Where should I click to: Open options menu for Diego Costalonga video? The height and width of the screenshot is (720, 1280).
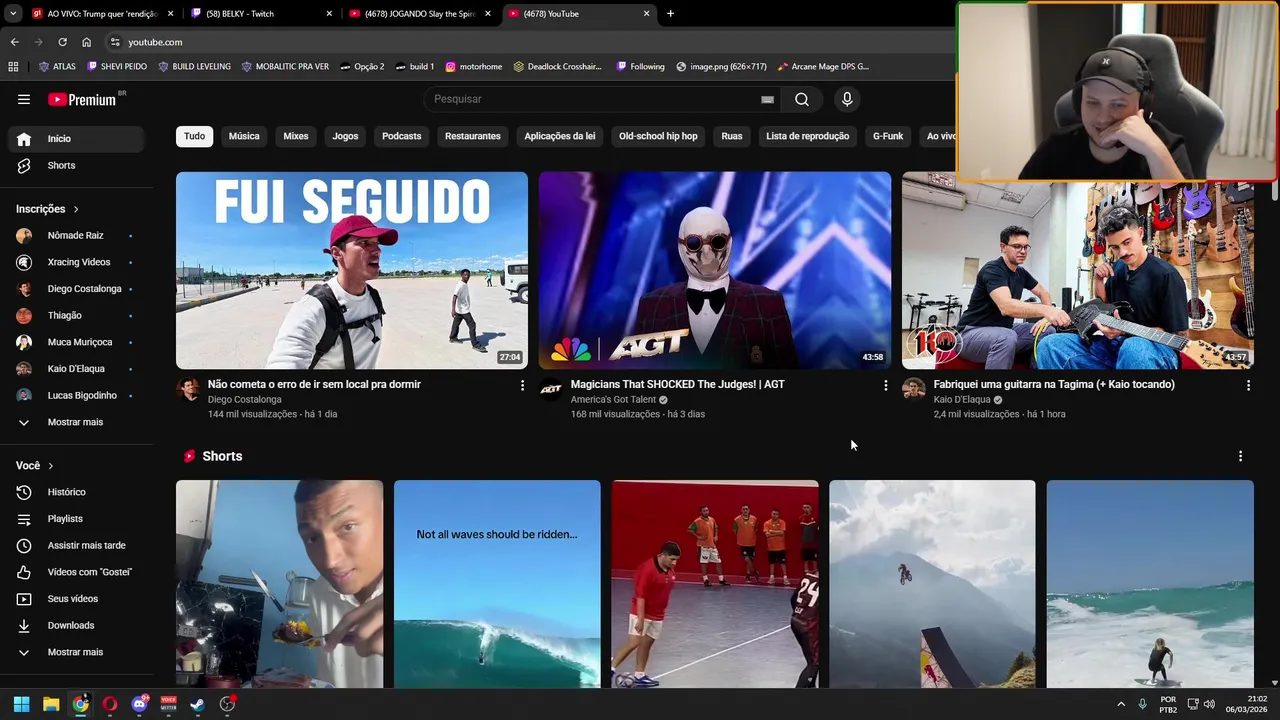(522, 385)
